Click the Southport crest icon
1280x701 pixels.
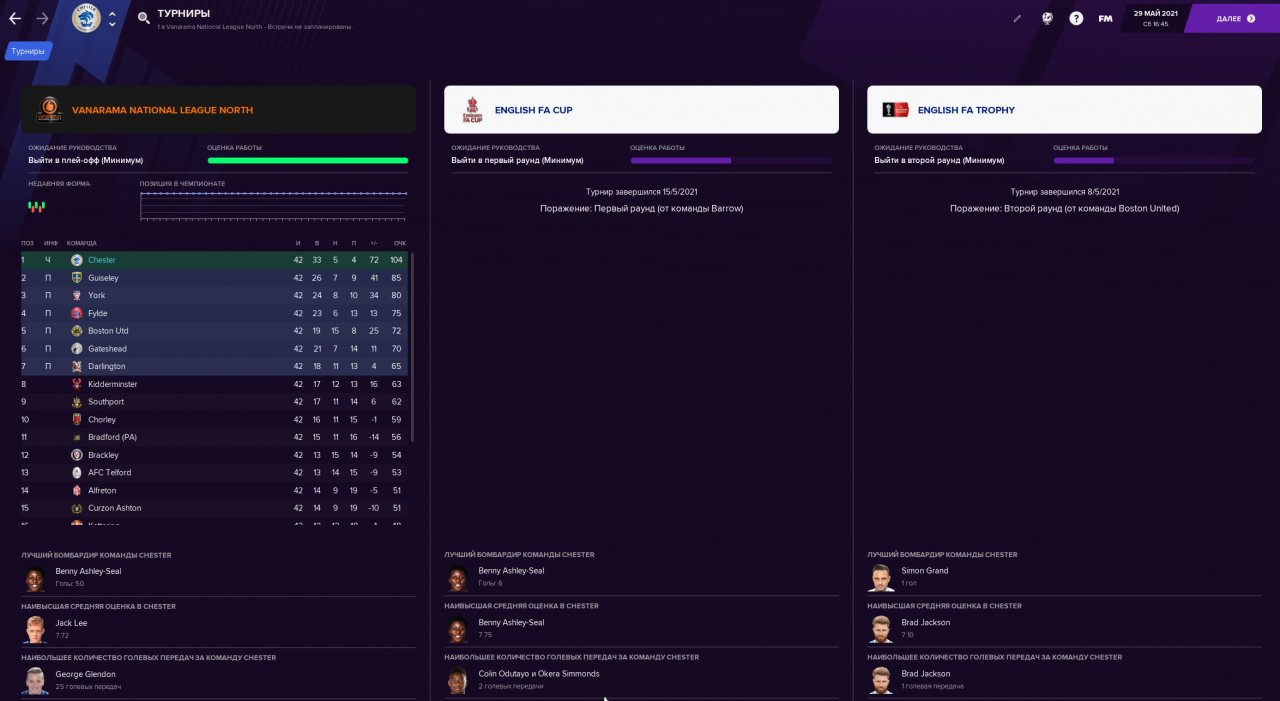click(77, 402)
